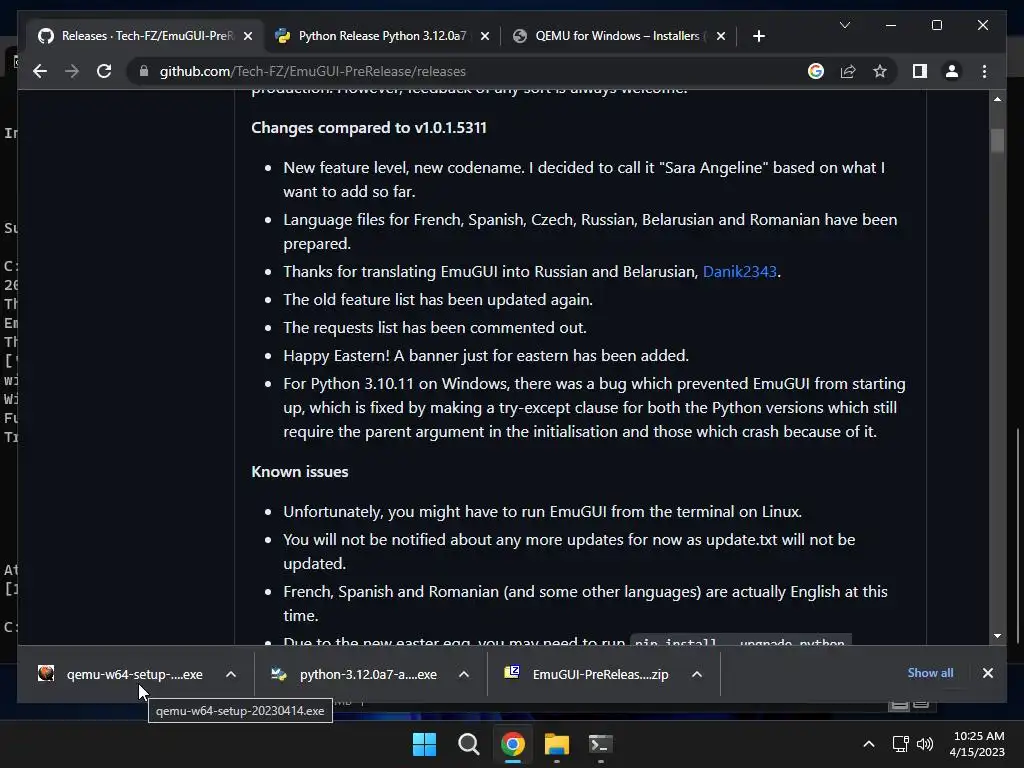Click Chrome icon in taskbar
The image size is (1024, 768).
pos(513,744)
